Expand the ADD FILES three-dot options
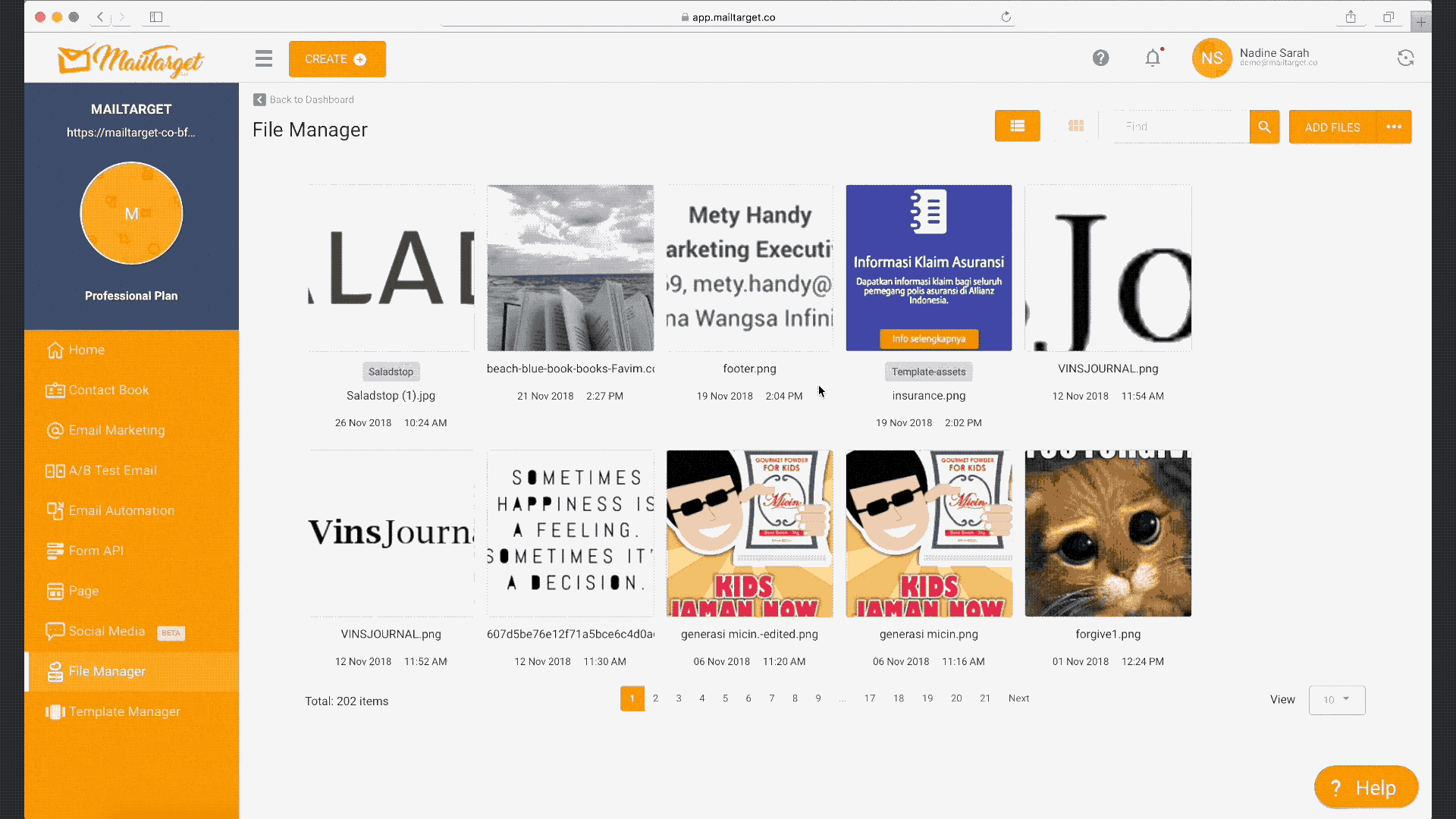Screen dimensions: 1456x819 pyautogui.click(x=1394, y=127)
